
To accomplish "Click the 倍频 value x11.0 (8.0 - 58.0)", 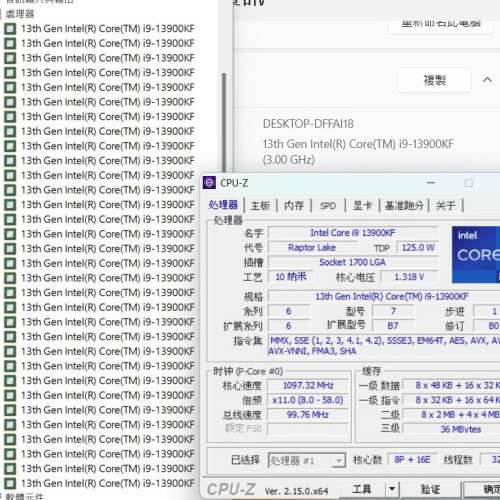I will click(308, 400).
